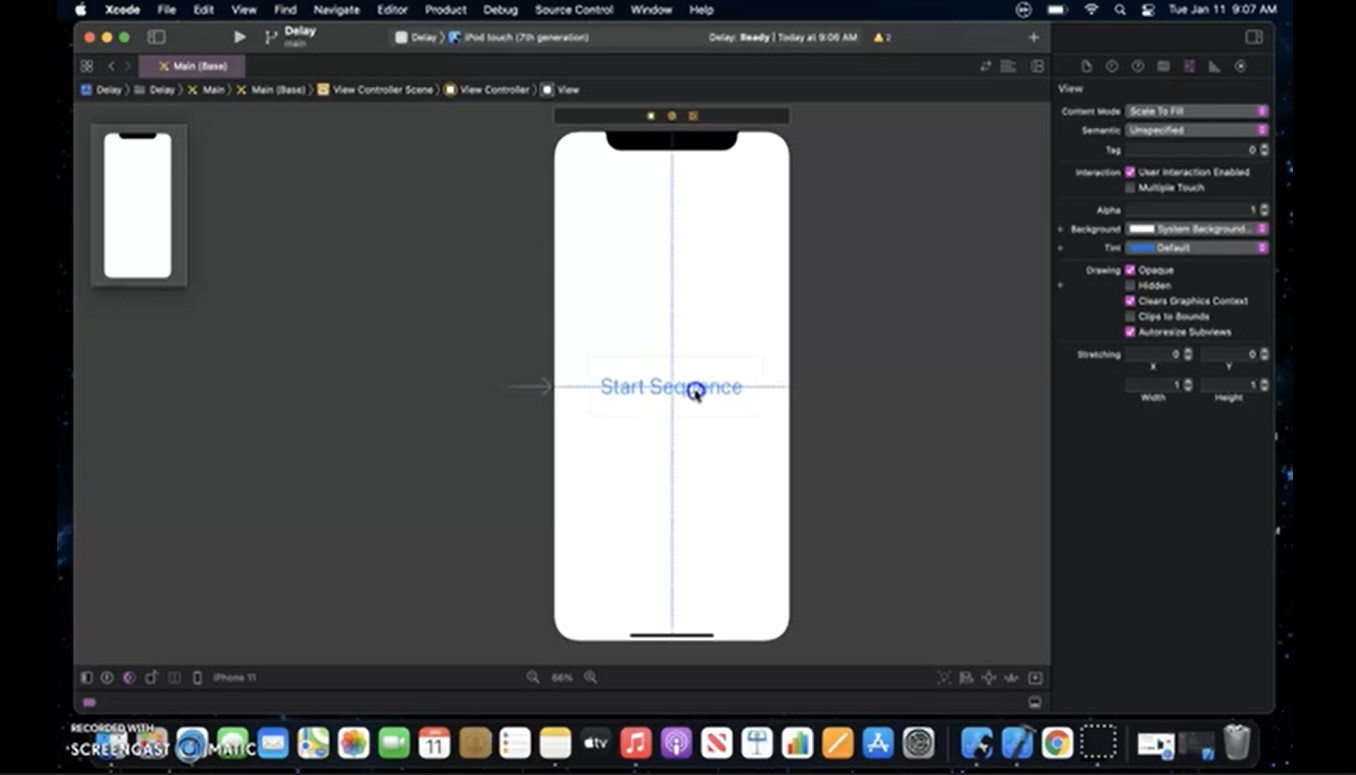Toggle the right inspector panel icon

click(1253, 37)
